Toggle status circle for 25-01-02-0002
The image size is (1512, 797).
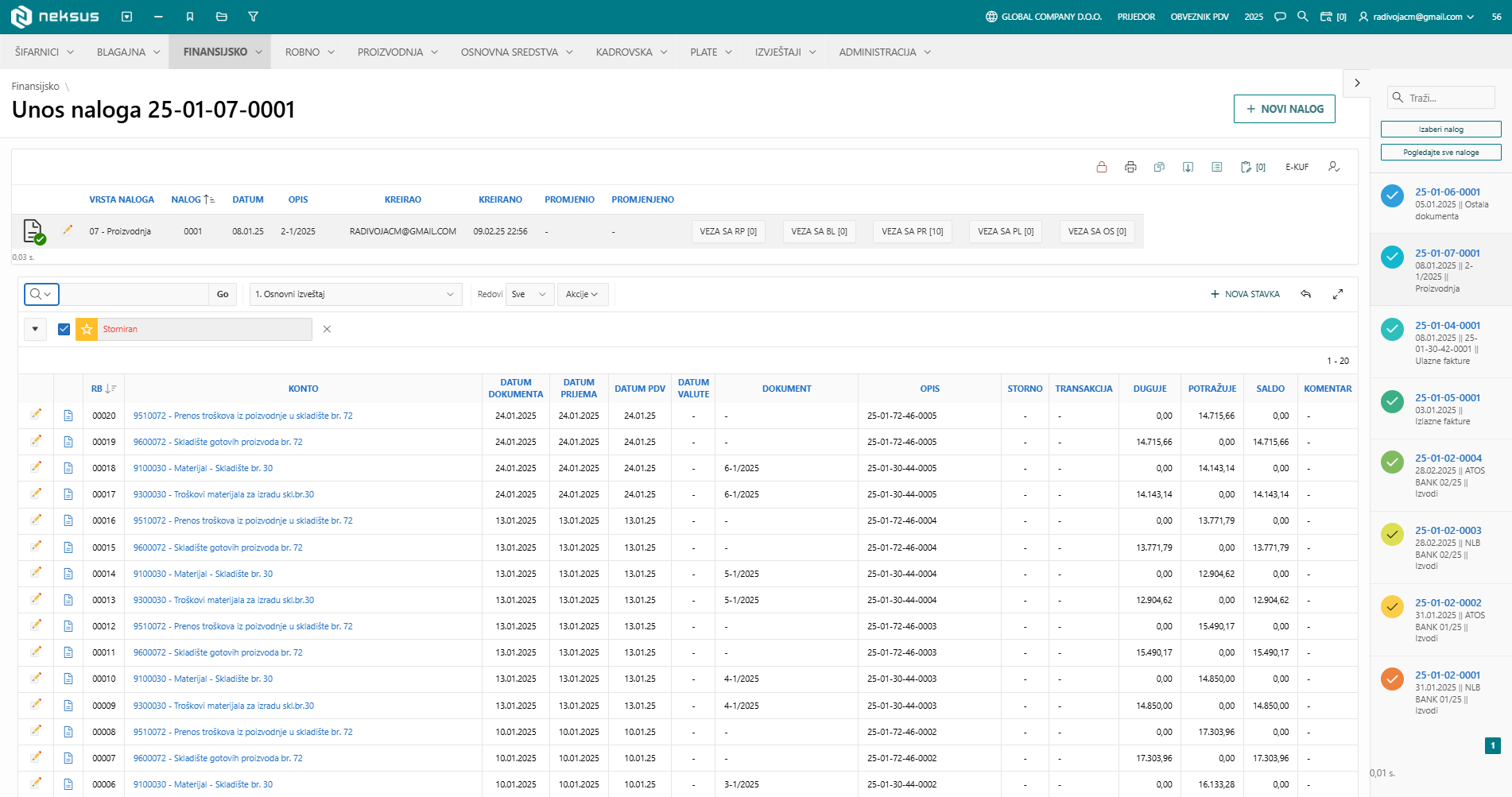point(1392,606)
